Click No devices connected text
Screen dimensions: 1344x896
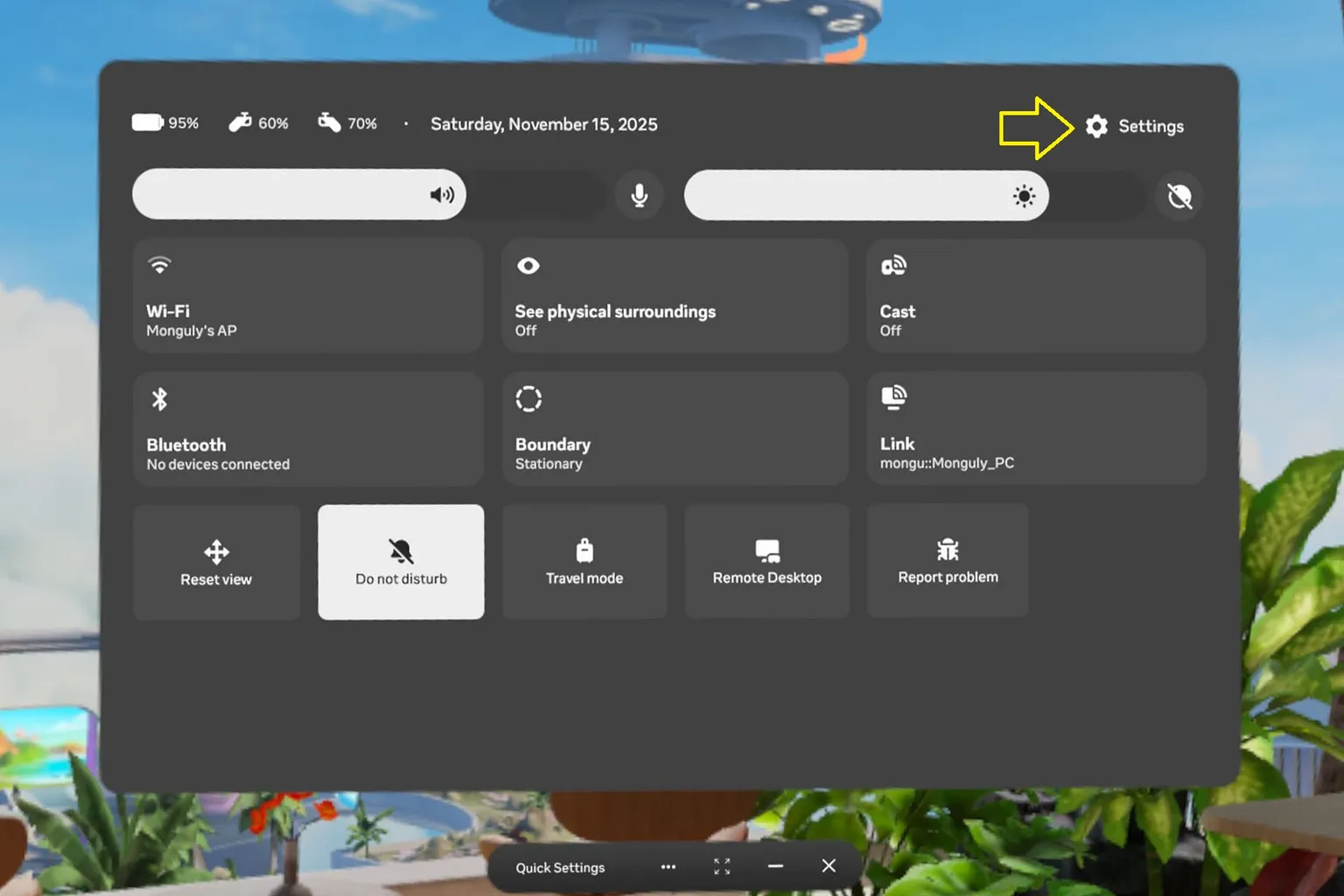coord(218,465)
